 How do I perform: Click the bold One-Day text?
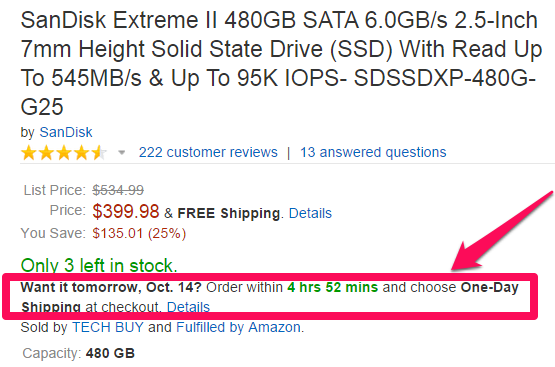click(x=490, y=287)
